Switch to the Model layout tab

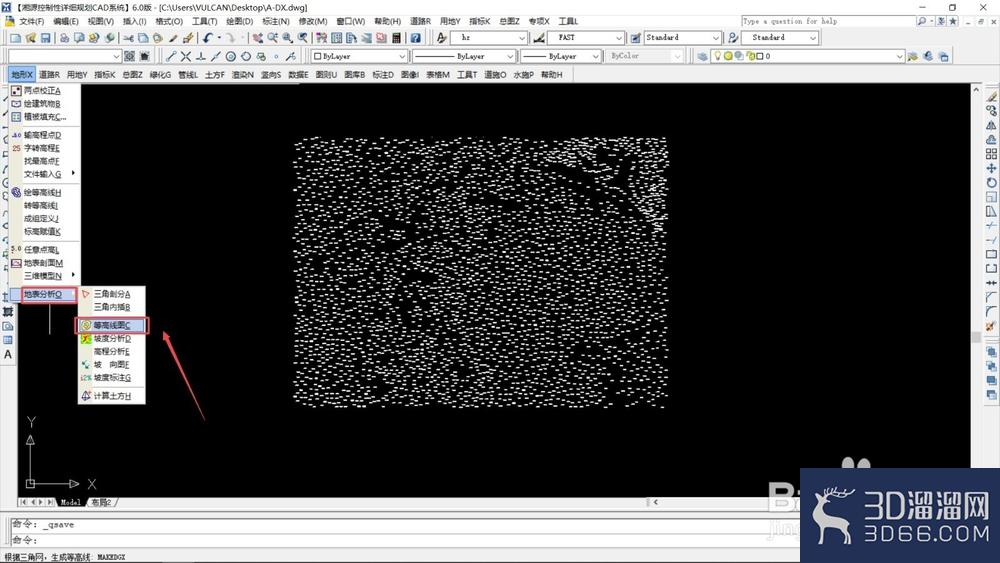[x=70, y=502]
